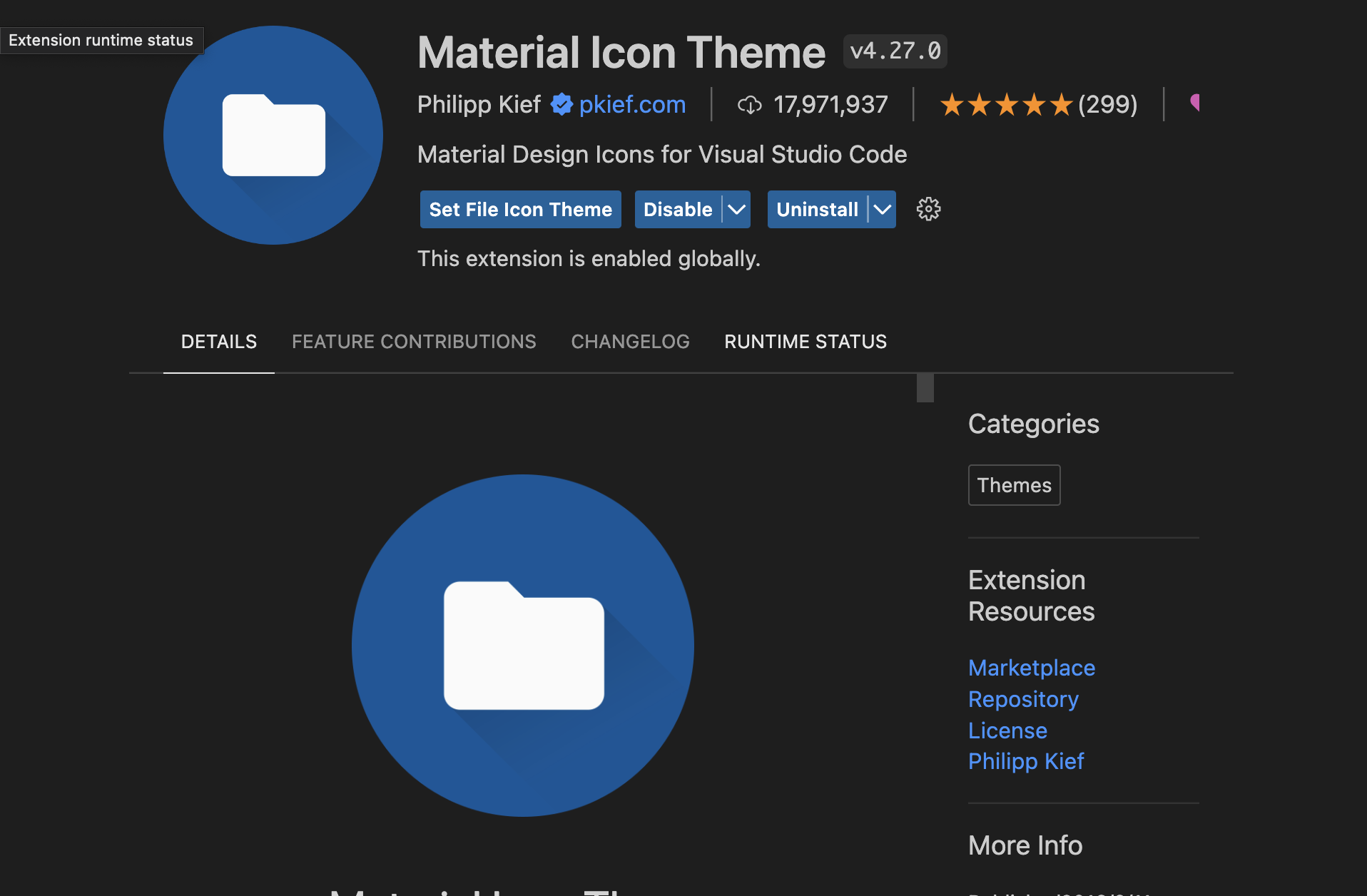This screenshot has width=1367, height=896.
Task: Open the Changelog tab
Action: pyautogui.click(x=630, y=342)
